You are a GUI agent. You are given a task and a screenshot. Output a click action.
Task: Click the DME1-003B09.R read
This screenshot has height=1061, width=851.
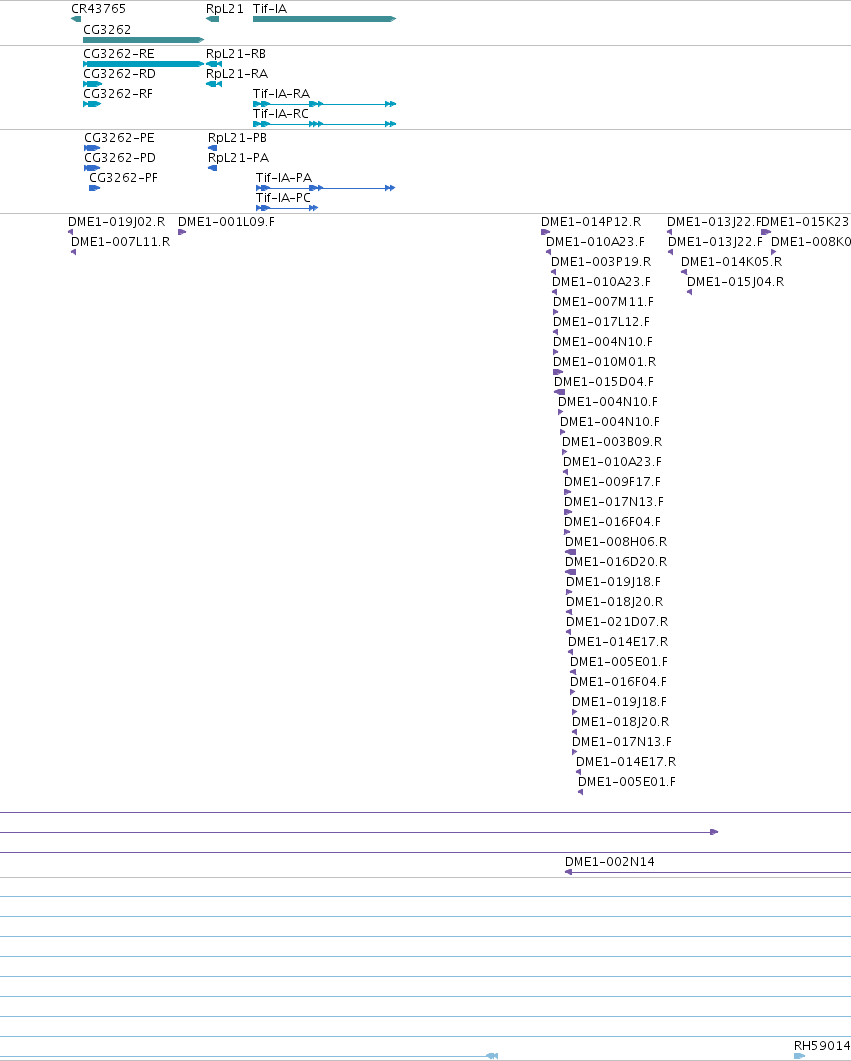coord(565,452)
